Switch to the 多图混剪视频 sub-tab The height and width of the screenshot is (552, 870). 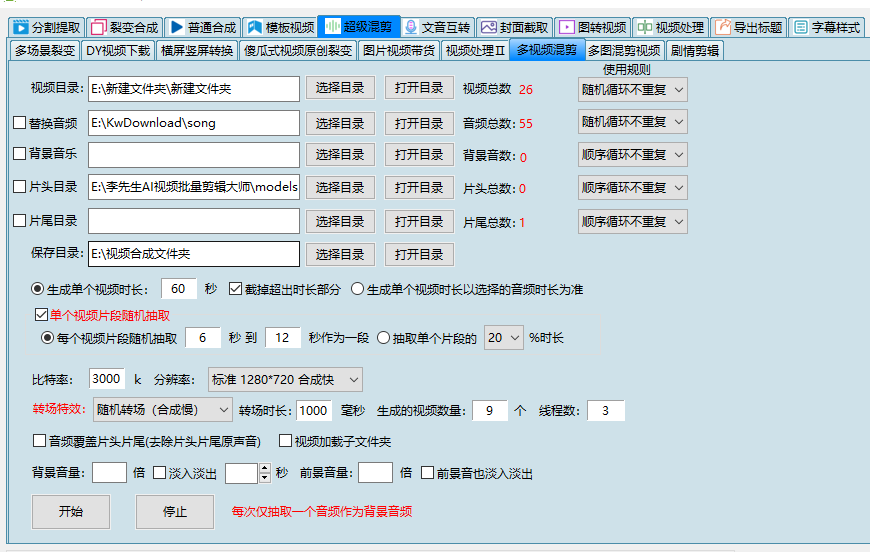tap(623, 50)
